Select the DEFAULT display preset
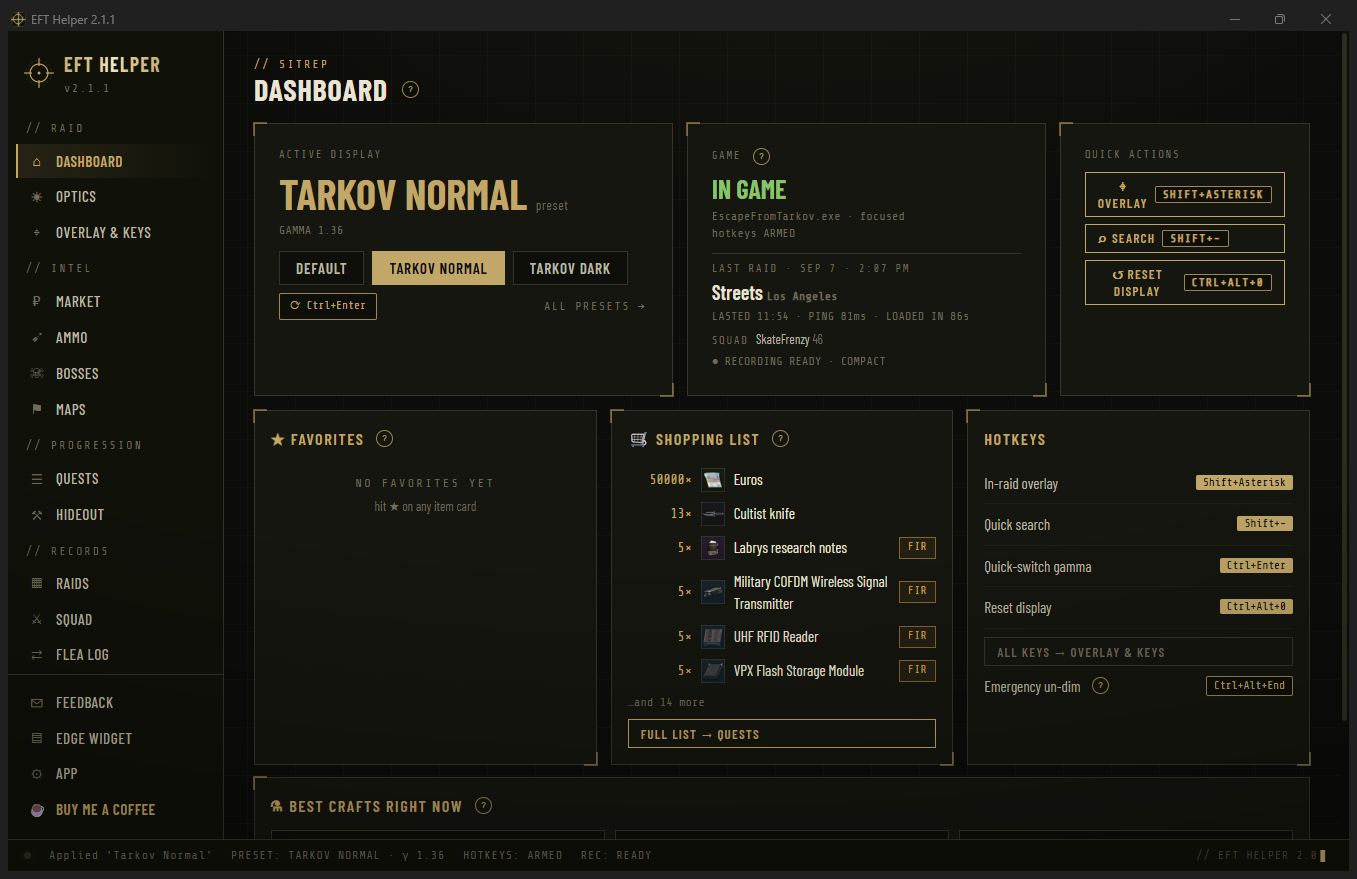 point(321,268)
